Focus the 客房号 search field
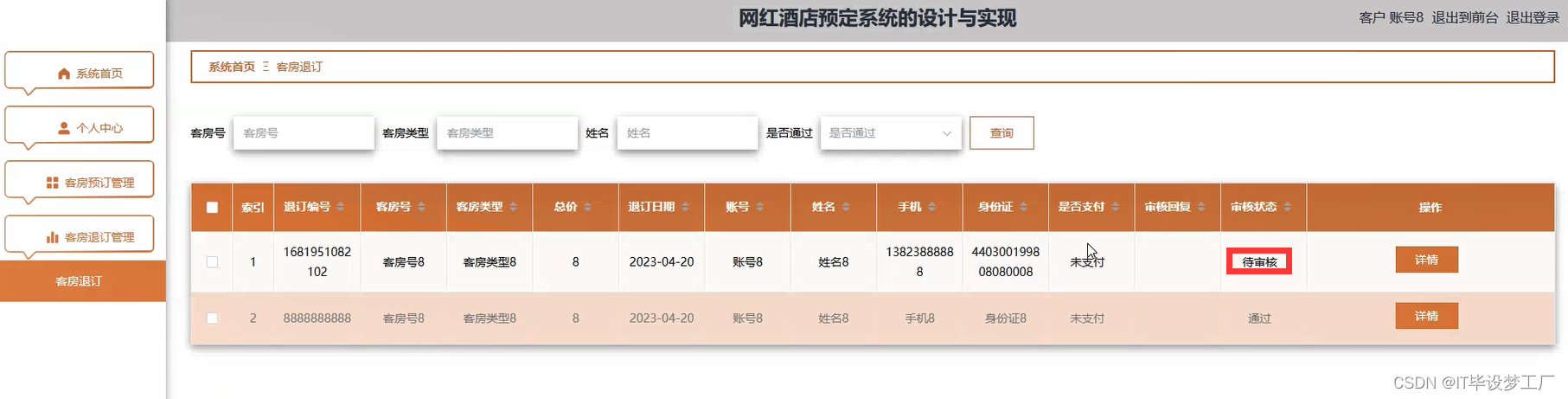 tap(304, 132)
